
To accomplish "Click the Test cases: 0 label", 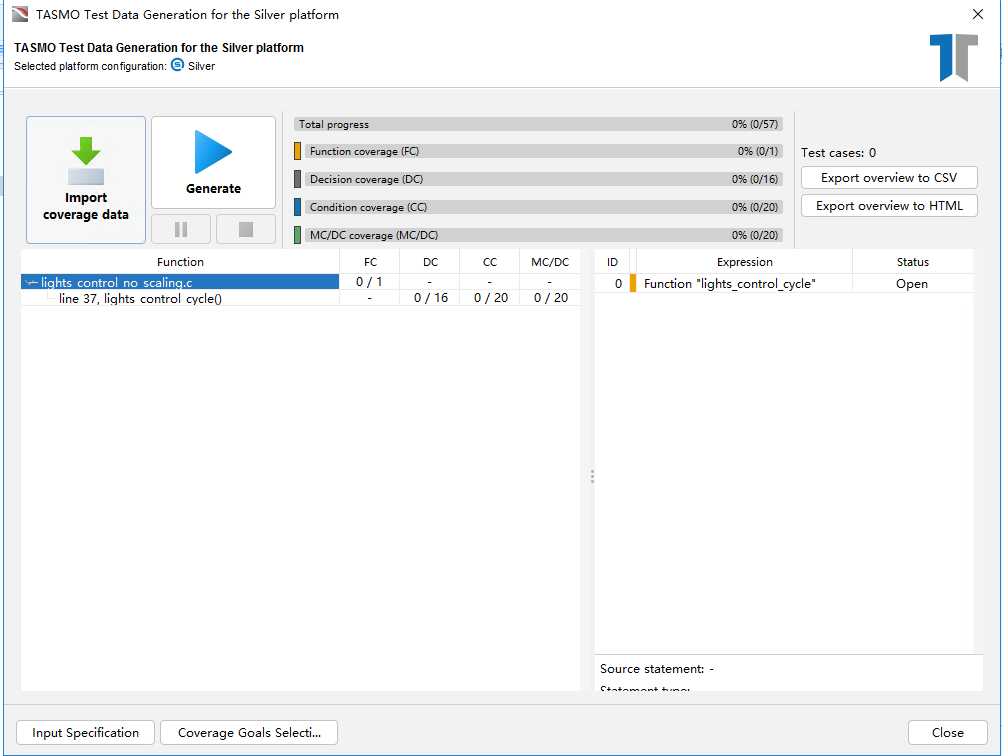I will [838, 153].
